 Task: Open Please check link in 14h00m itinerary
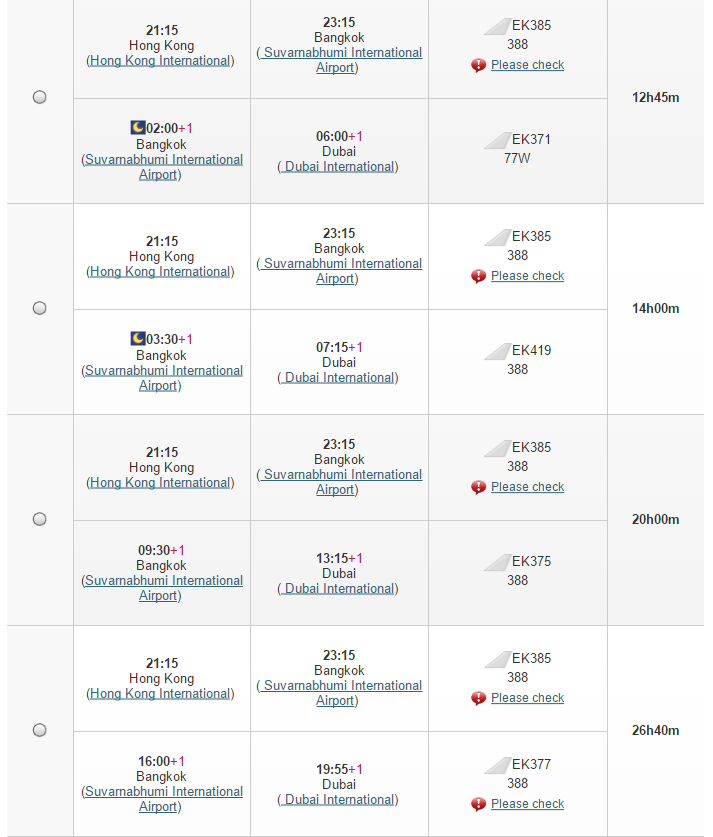pos(527,276)
